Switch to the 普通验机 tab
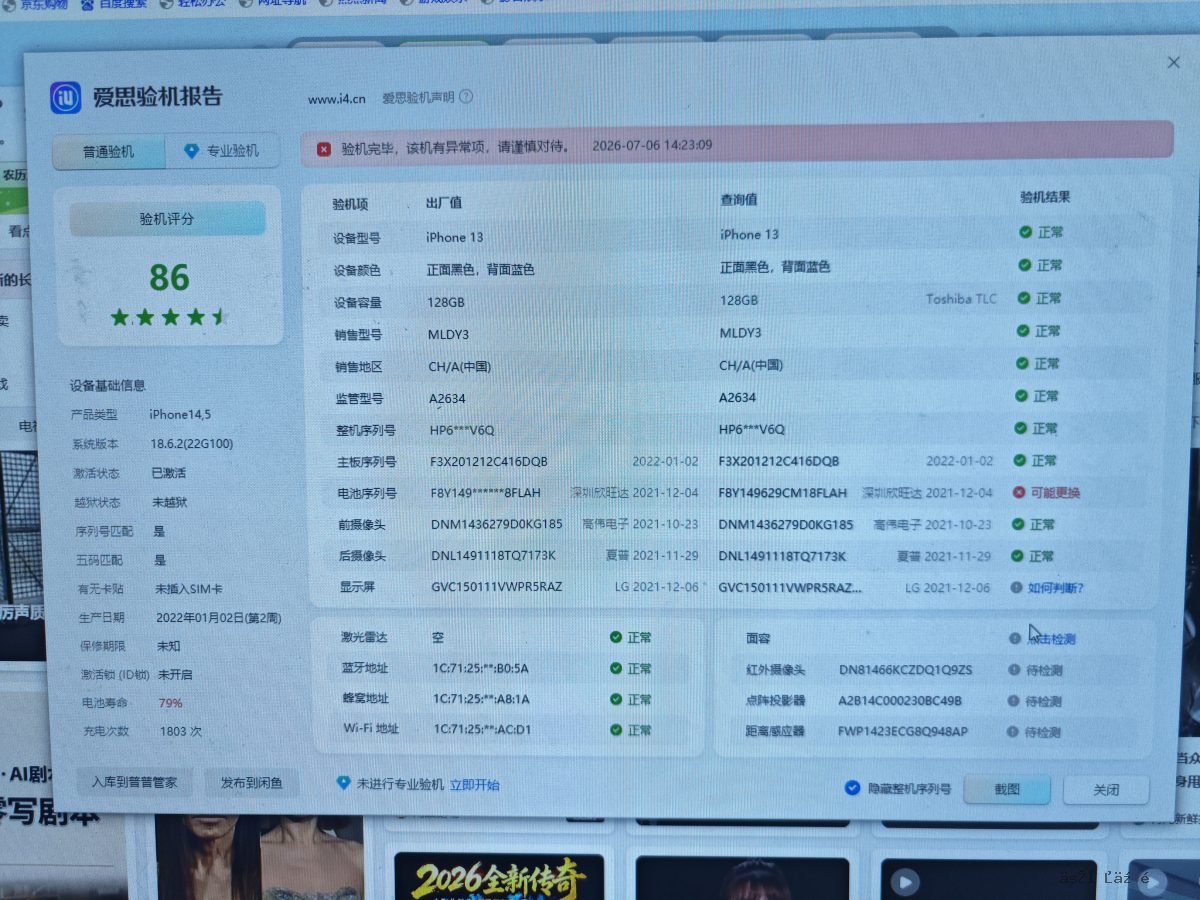 (x=108, y=152)
